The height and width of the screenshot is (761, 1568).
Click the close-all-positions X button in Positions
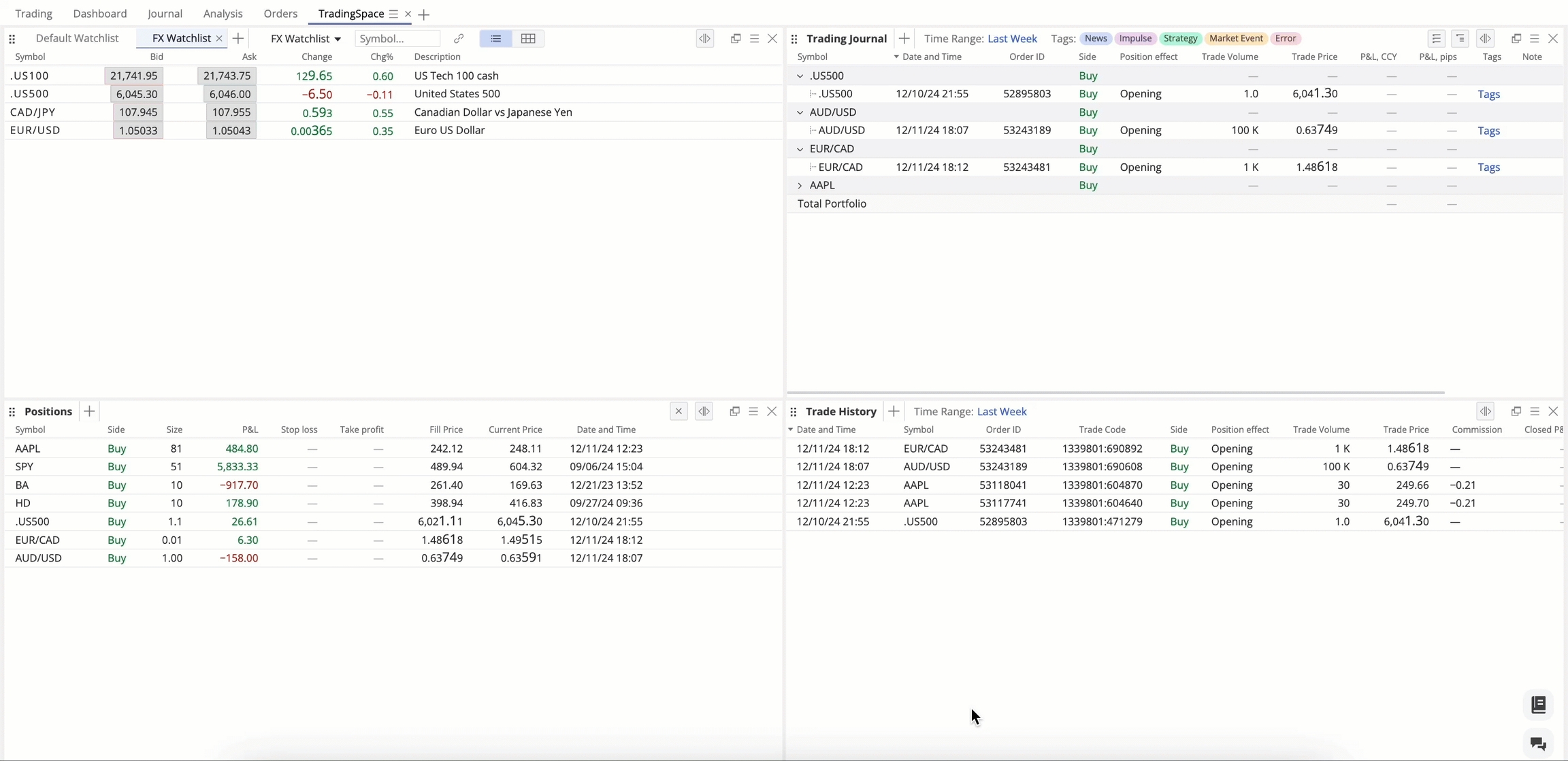pos(679,411)
